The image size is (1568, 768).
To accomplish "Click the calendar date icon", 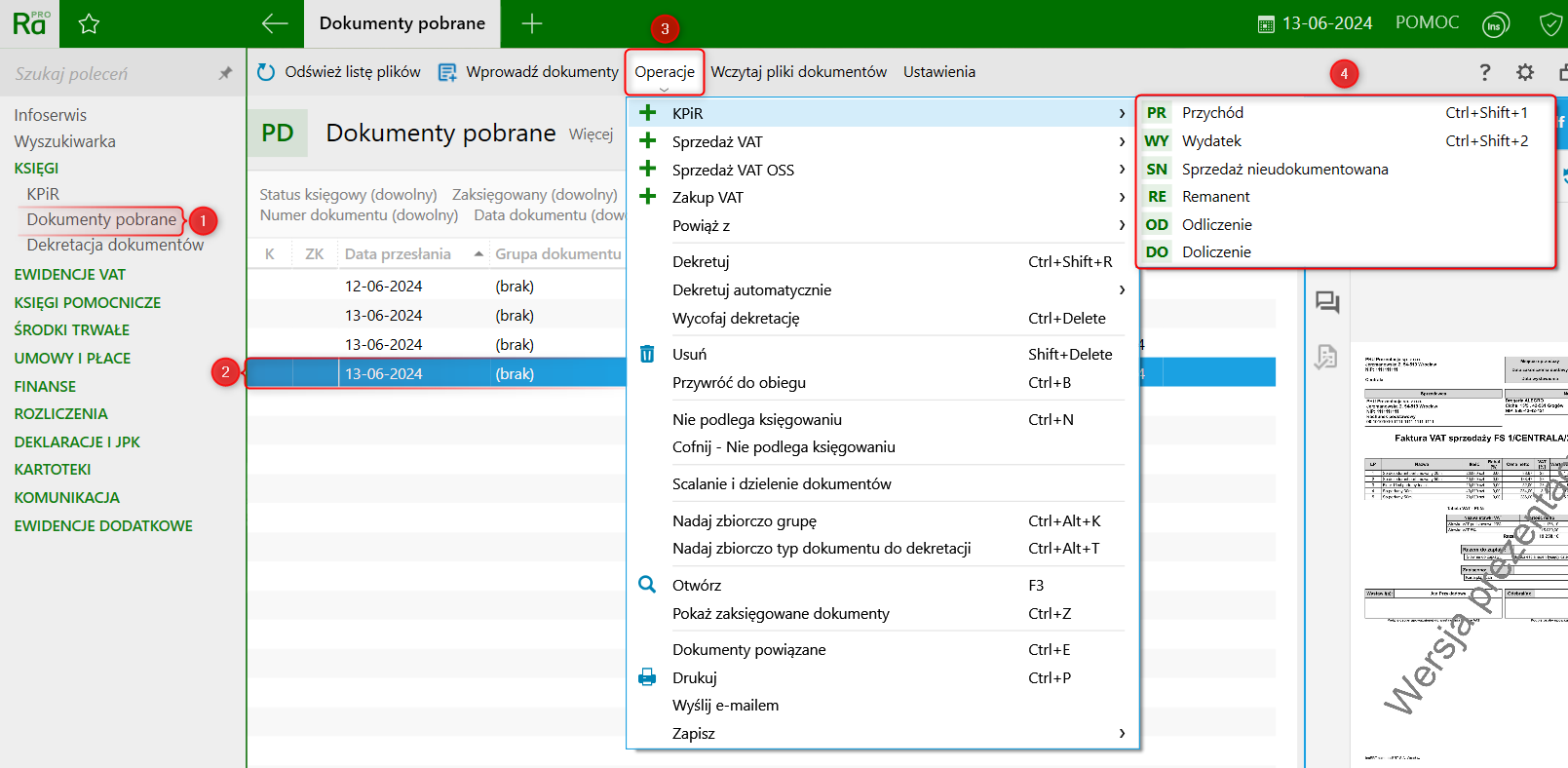I will 1266,24.
